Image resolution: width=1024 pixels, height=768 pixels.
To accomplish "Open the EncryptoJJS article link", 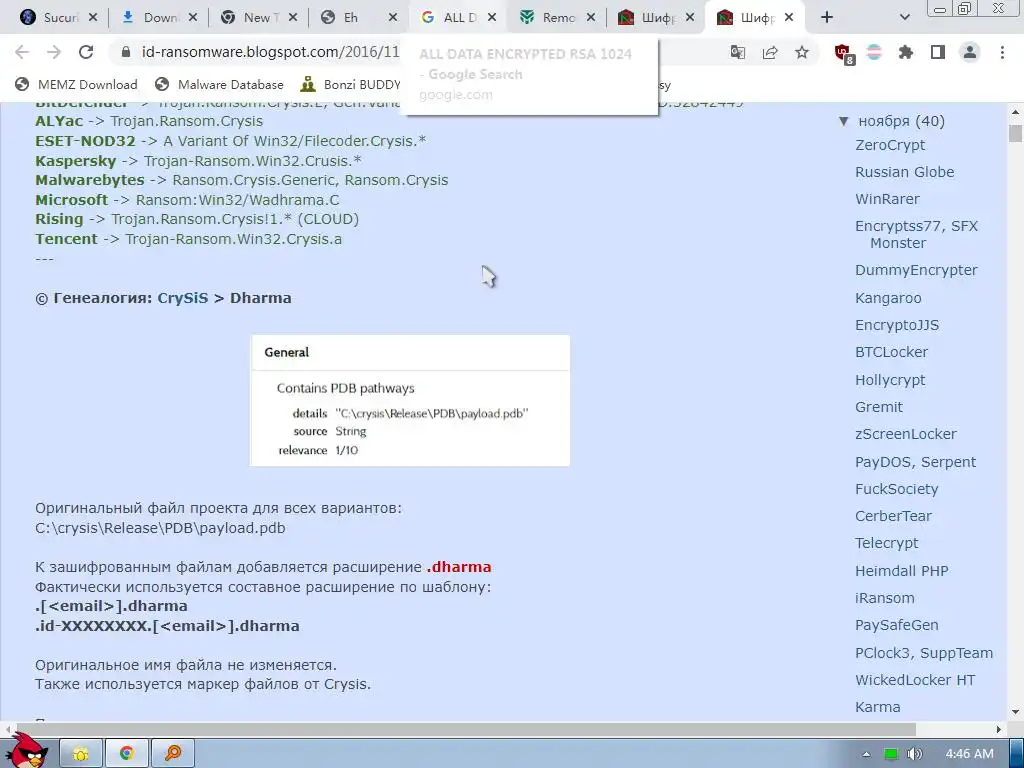I will click(897, 325).
